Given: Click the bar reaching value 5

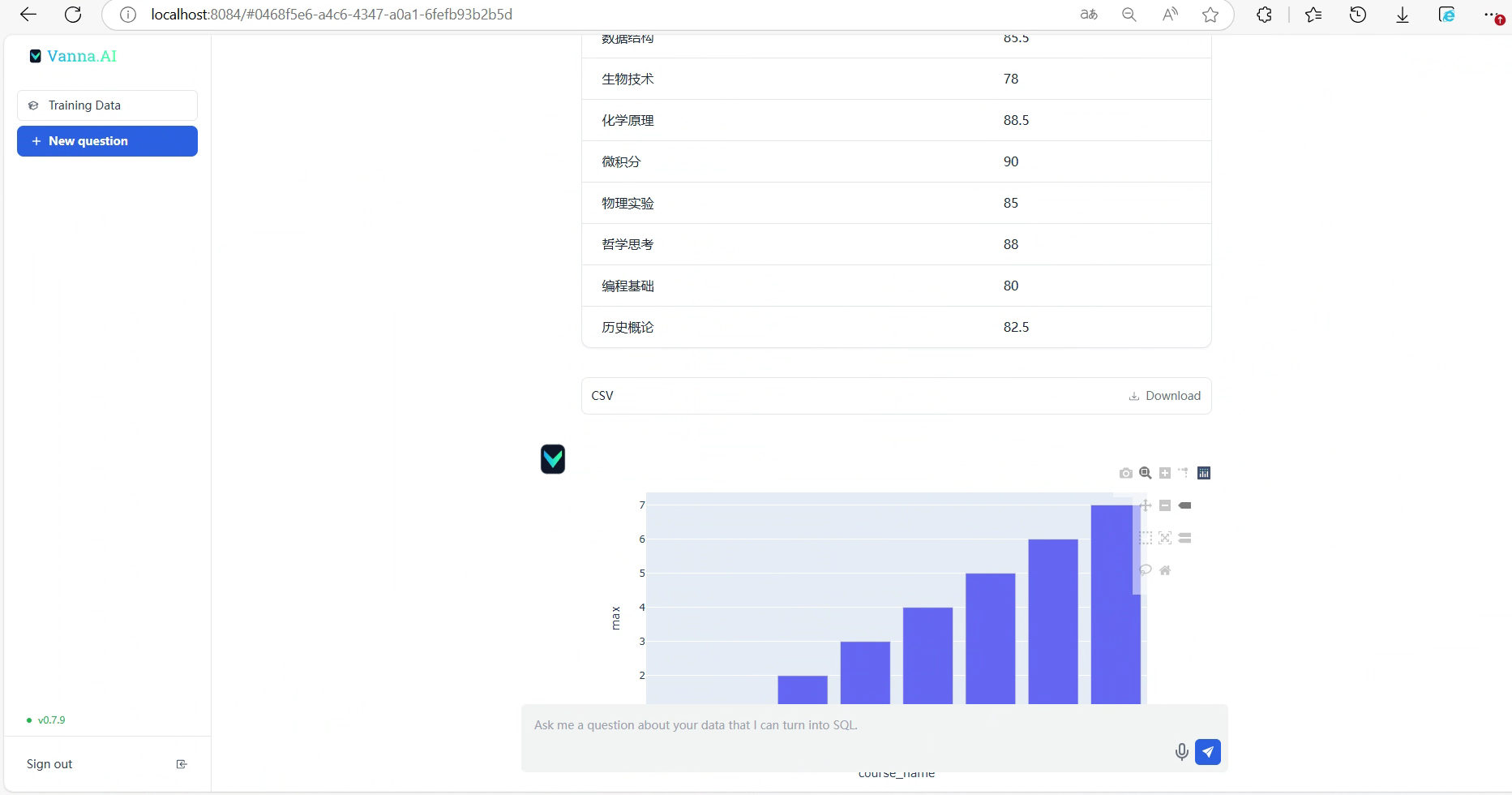Looking at the screenshot, I should pyautogui.click(x=991, y=638).
